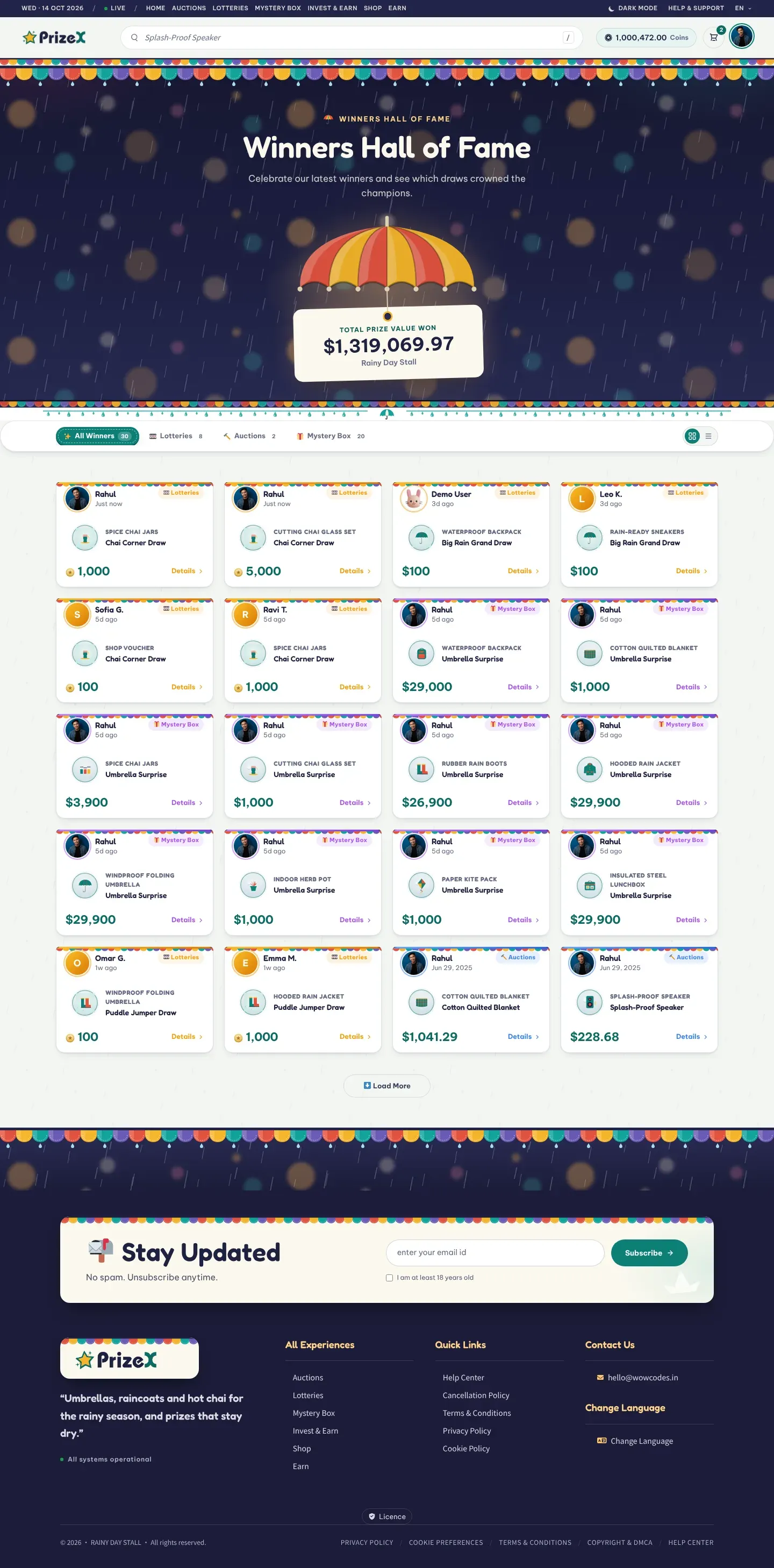Click the Rain-Ready Sneakers umbrella icon
Viewport: 774px width, 1568px height.
pyautogui.click(x=590, y=538)
